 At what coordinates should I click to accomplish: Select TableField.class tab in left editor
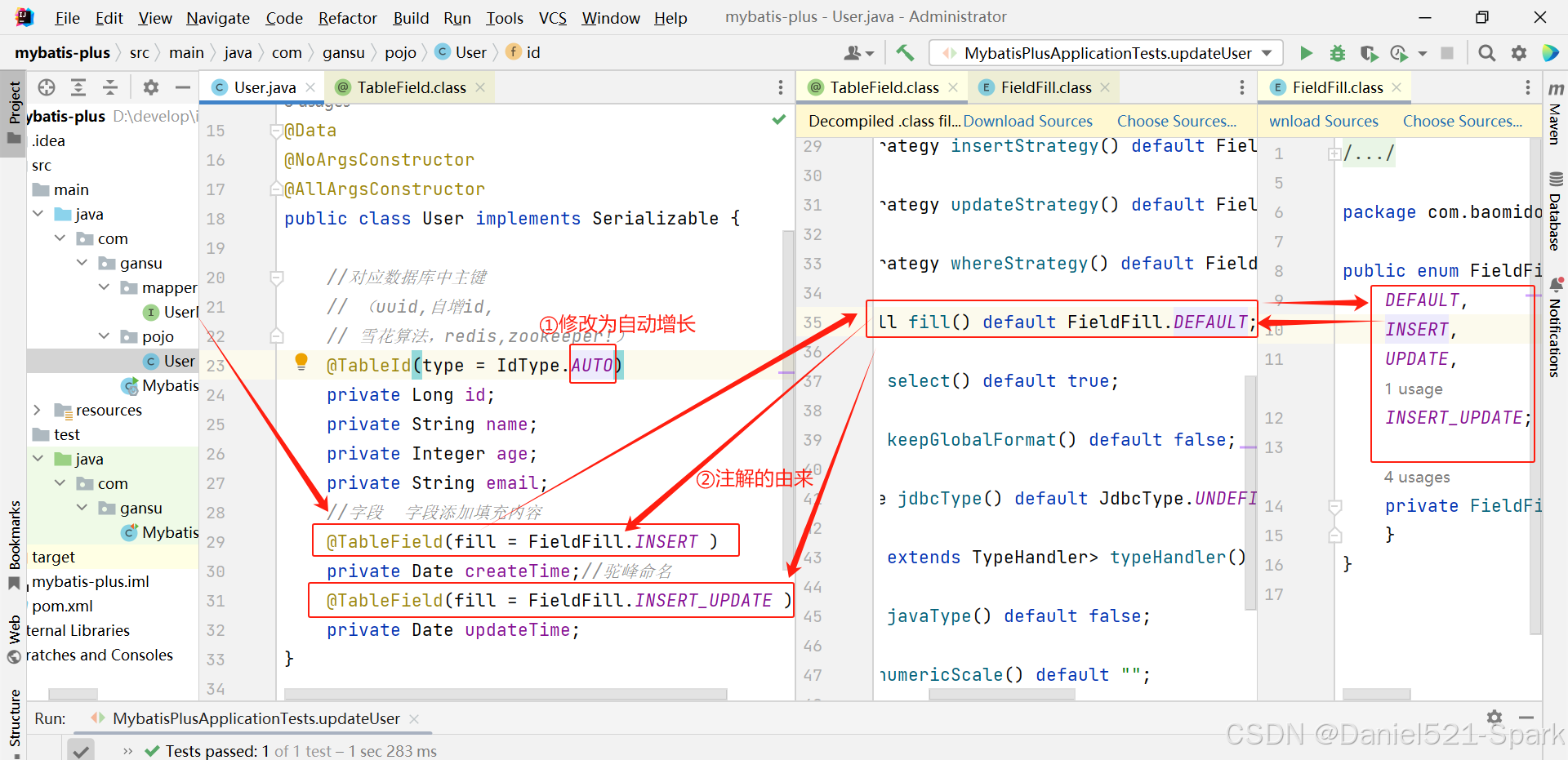[x=411, y=87]
